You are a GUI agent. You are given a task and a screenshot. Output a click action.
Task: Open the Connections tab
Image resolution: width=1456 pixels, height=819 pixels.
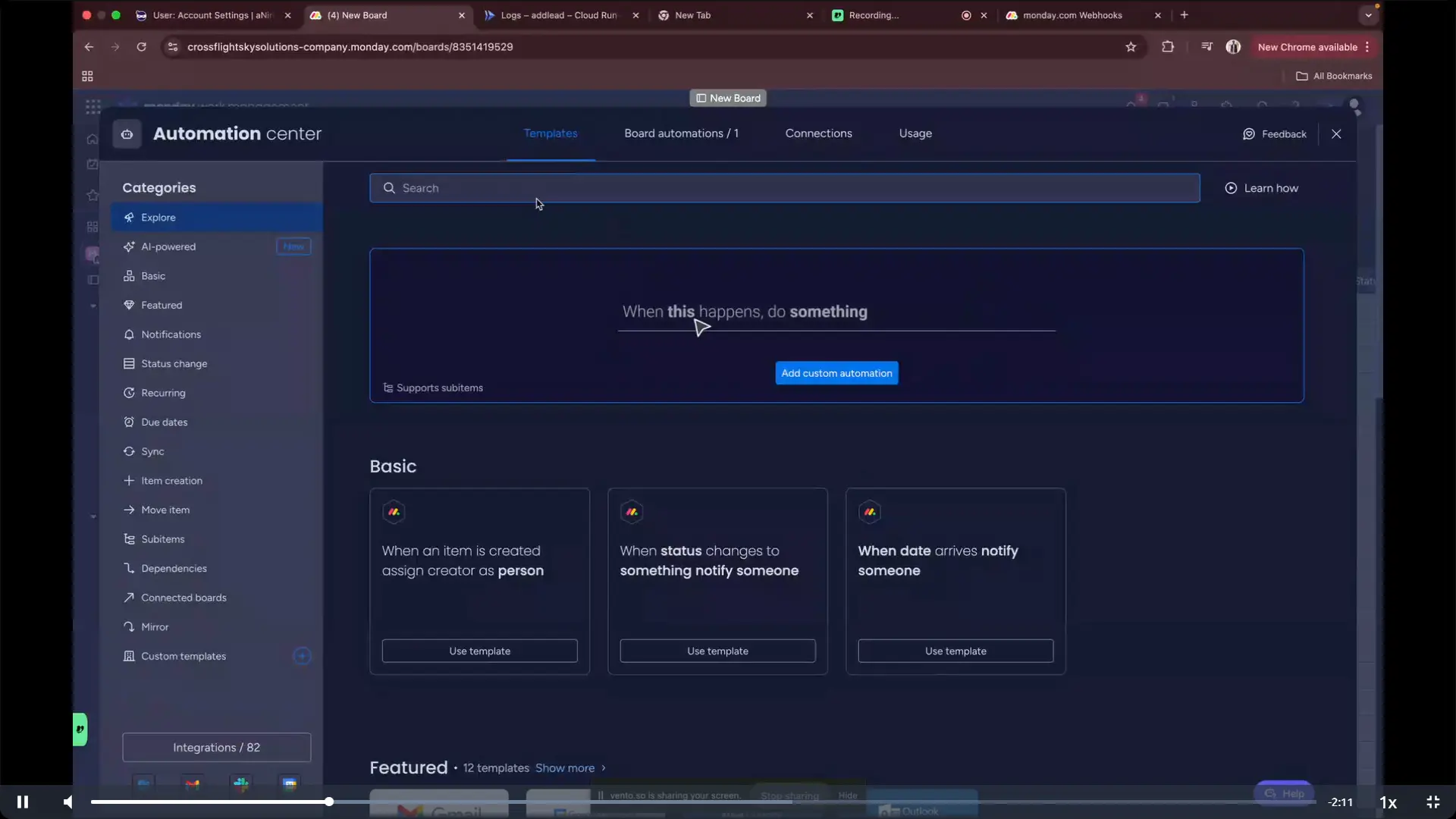tap(818, 133)
